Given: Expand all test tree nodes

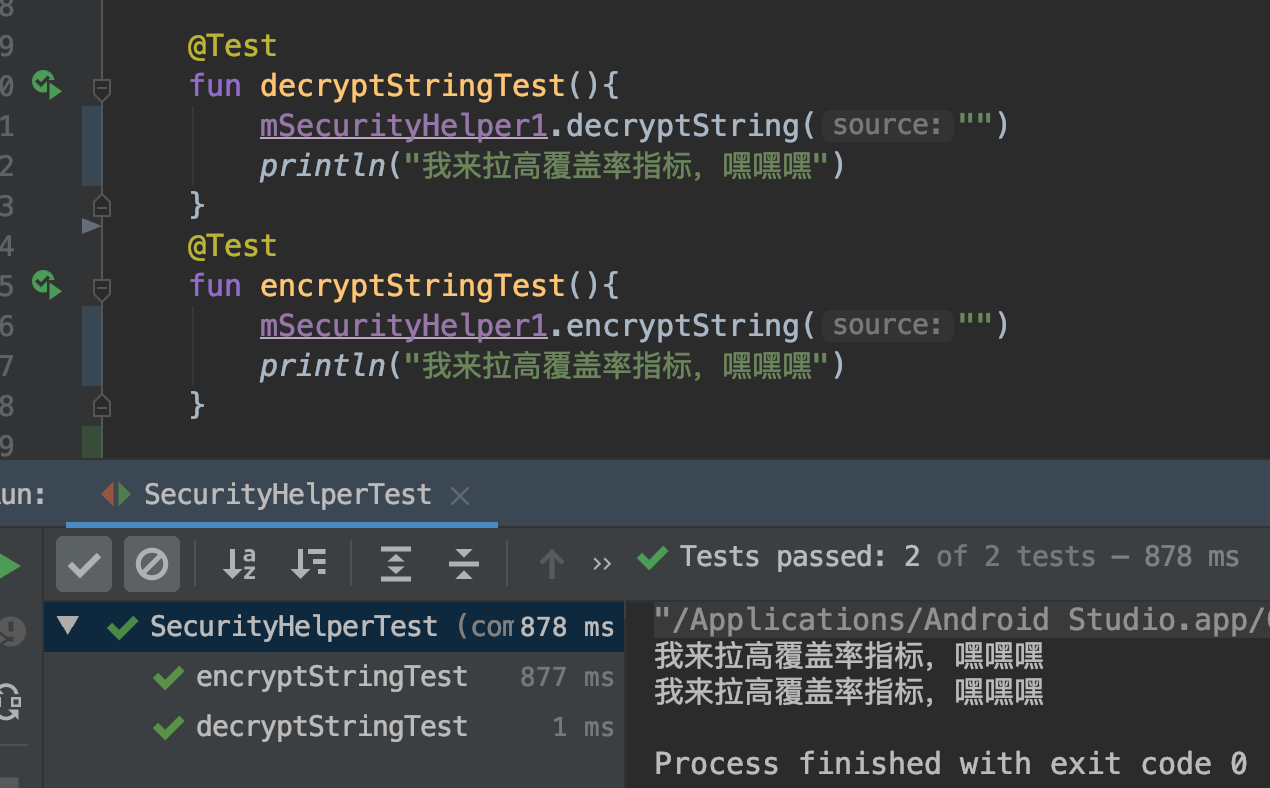Looking at the screenshot, I should tap(396, 565).
